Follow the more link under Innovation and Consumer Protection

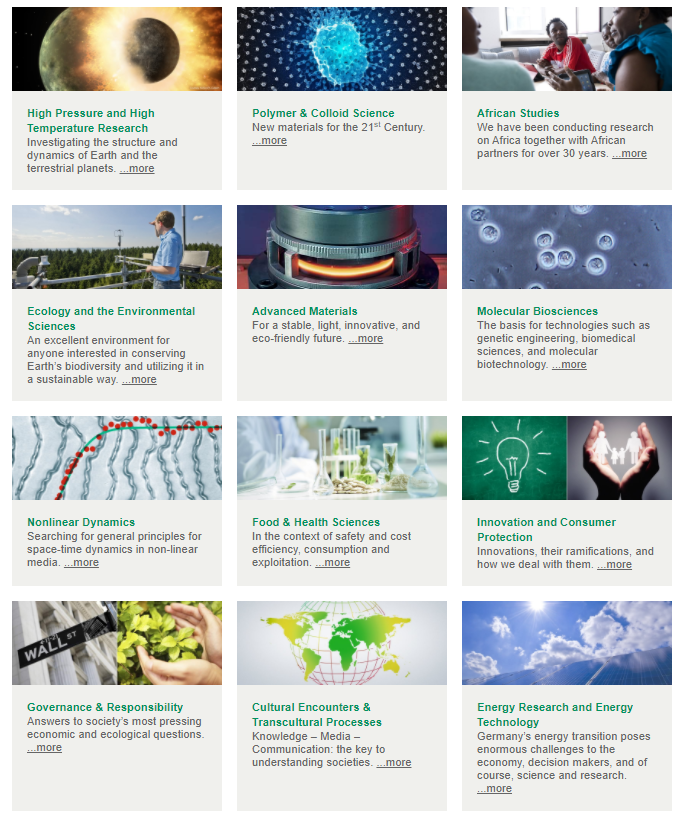(614, 564)
